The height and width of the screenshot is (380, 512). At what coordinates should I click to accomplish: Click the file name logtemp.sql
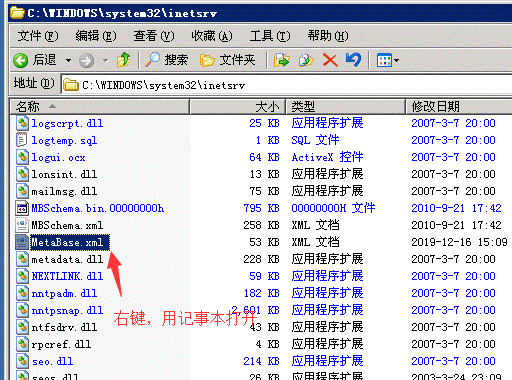coord(64,140)
